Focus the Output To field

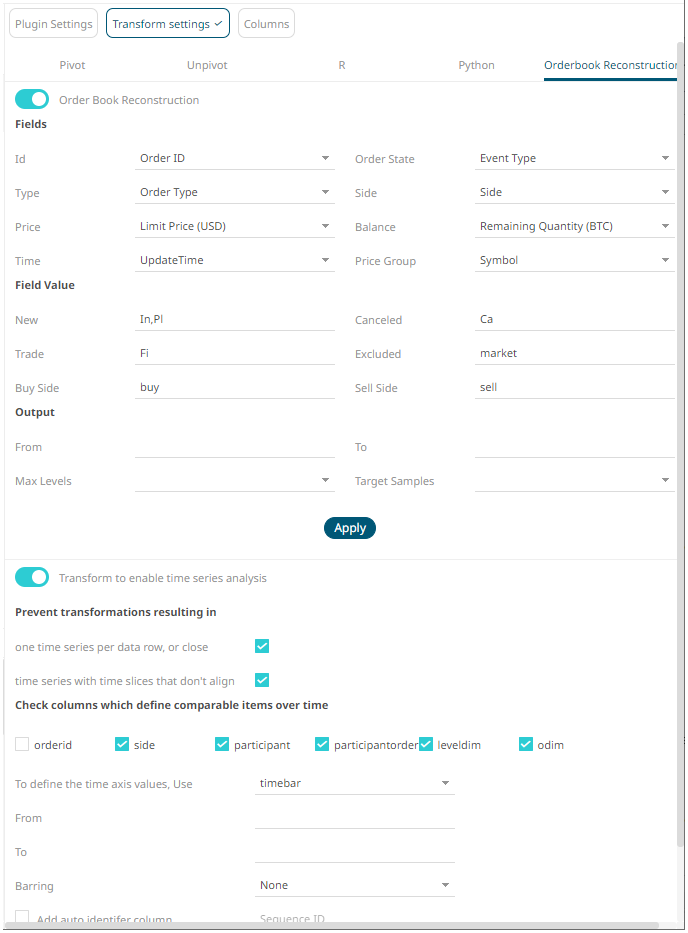click(x=574, y=447)
